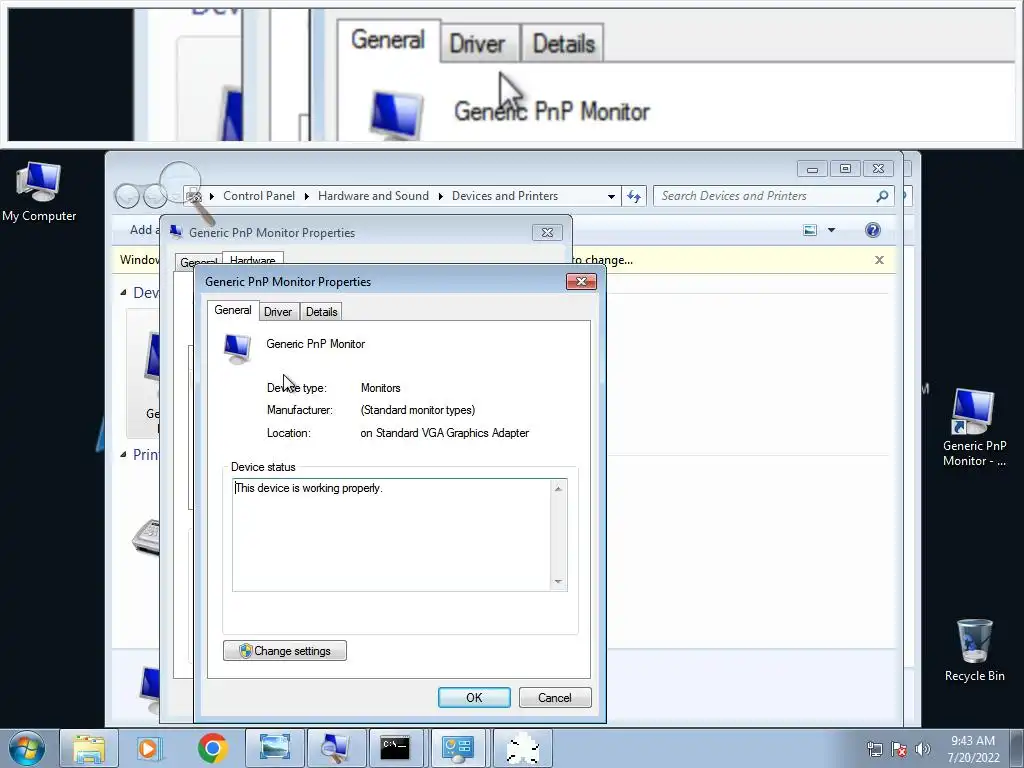The width and height of the screenshot is (1024, 768).
Task: Open the picture viewer taskbar icon
Action: 274,748
